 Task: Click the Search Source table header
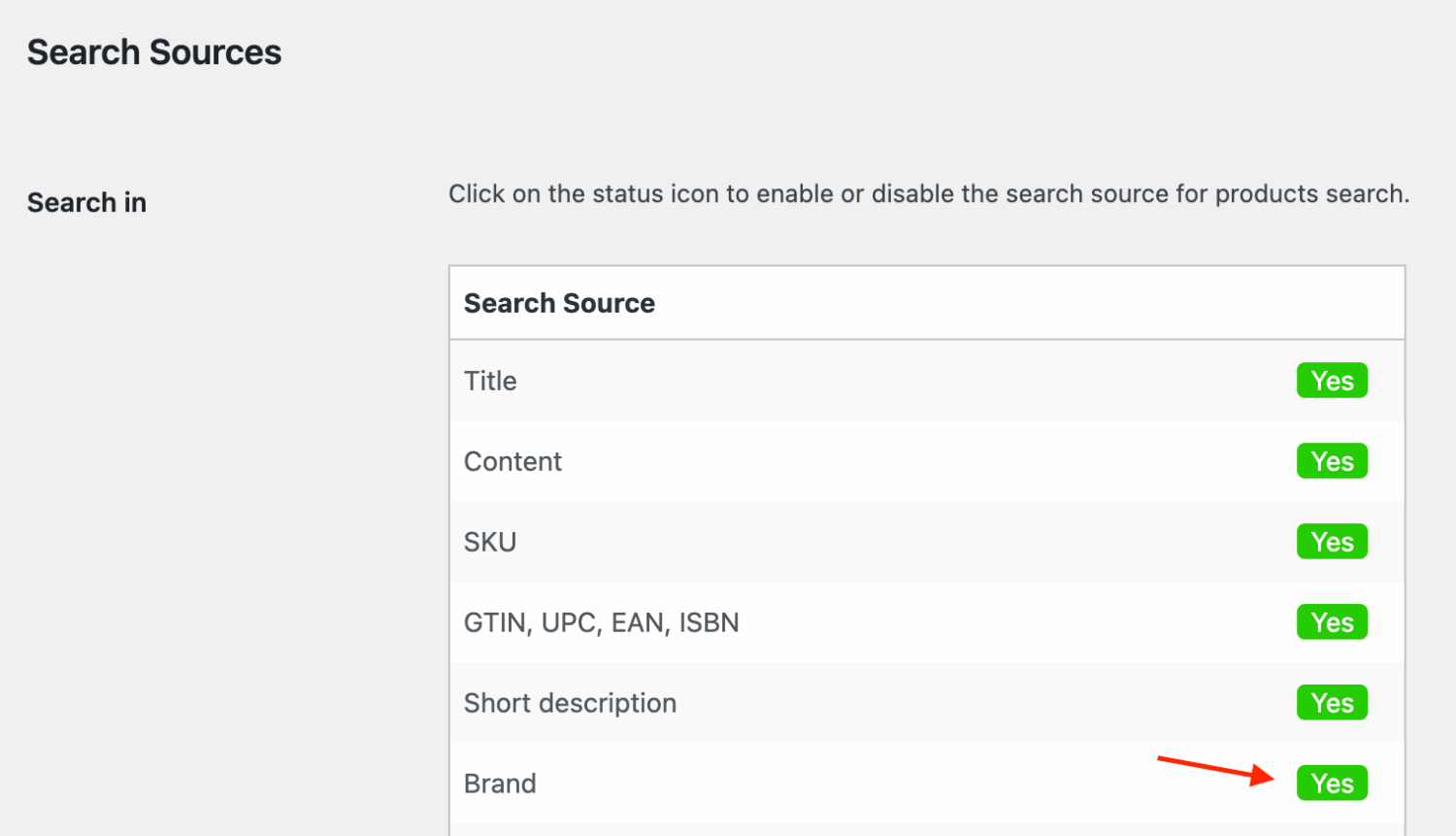click(559, 302)
